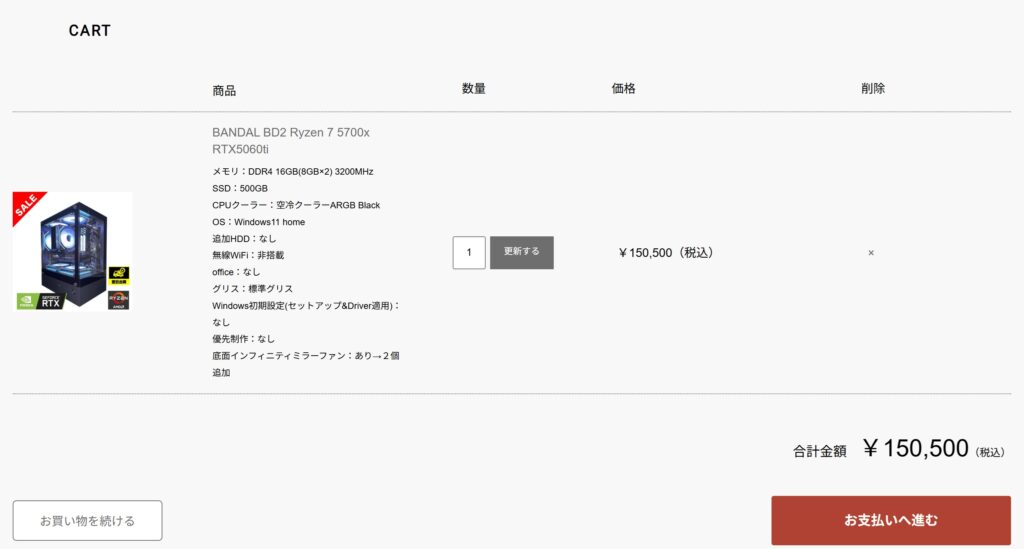Proceed with お支払いへ進む button
The image size is (1024, 549).
pyautogui.click(x=891, y=520)
